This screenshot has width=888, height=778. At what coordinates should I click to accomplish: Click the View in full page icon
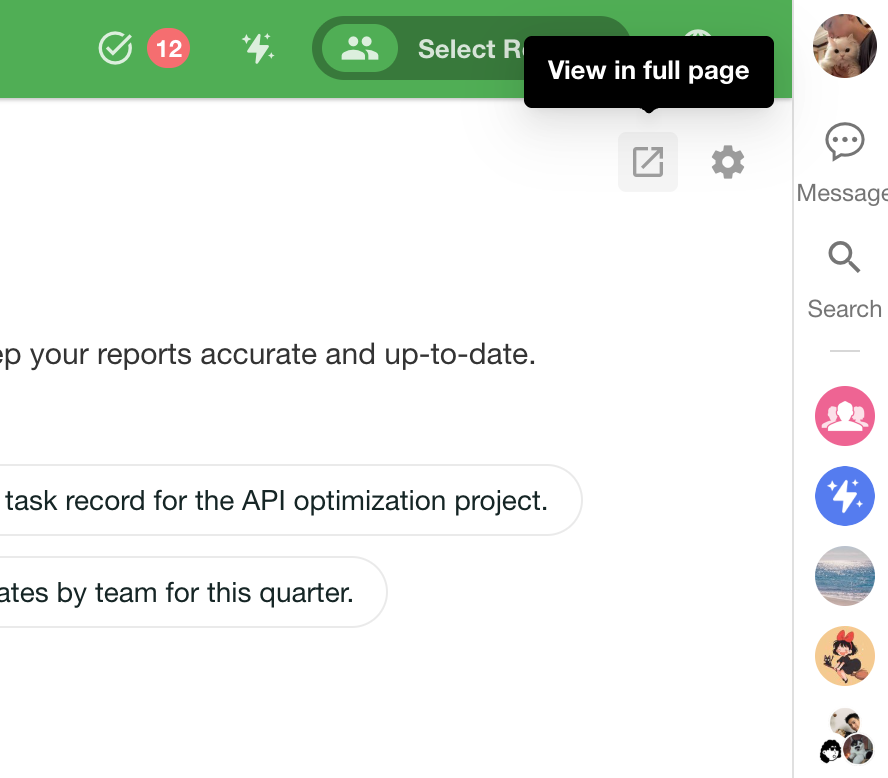pos(648,162)
